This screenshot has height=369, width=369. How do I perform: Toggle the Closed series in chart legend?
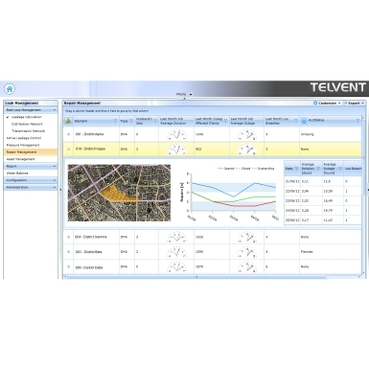[243, 169]
